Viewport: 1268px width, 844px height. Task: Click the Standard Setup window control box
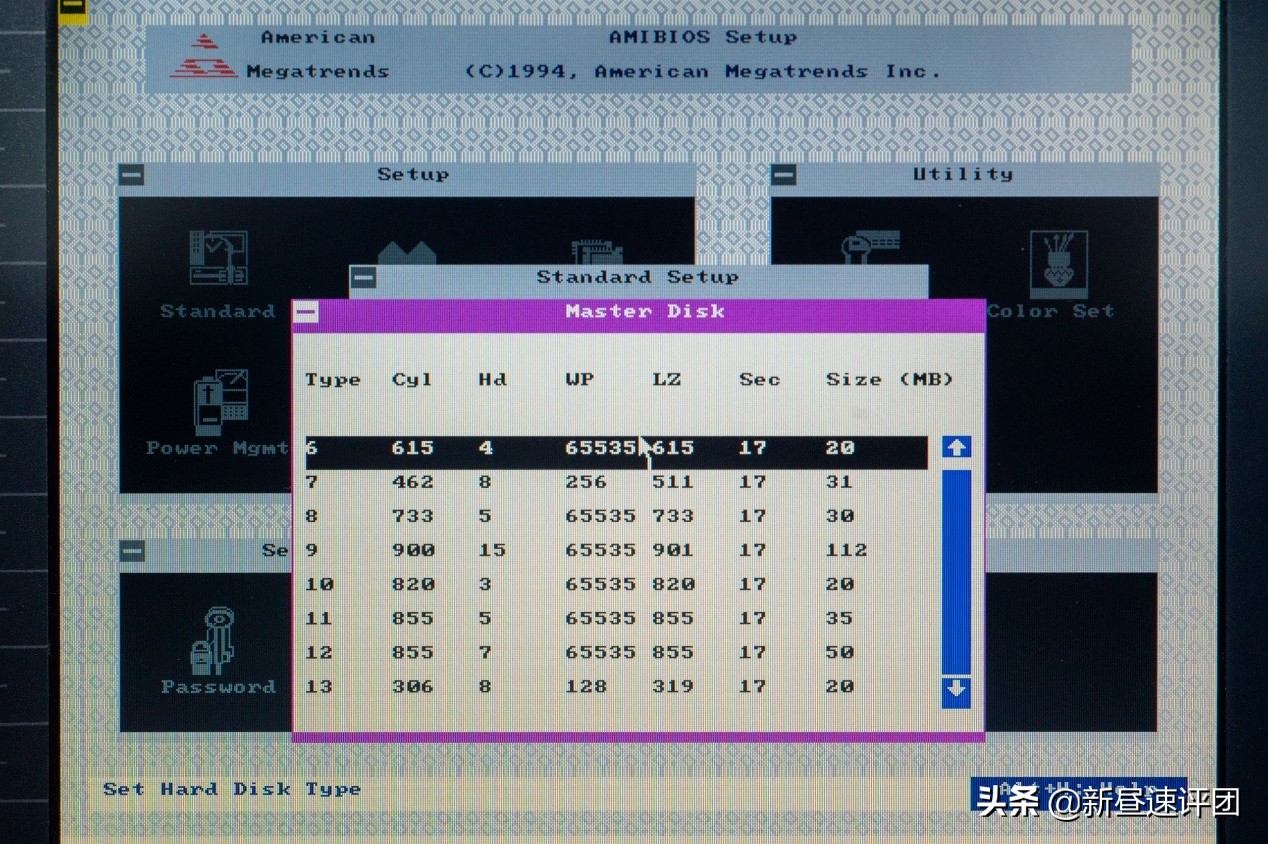point(363,278)
